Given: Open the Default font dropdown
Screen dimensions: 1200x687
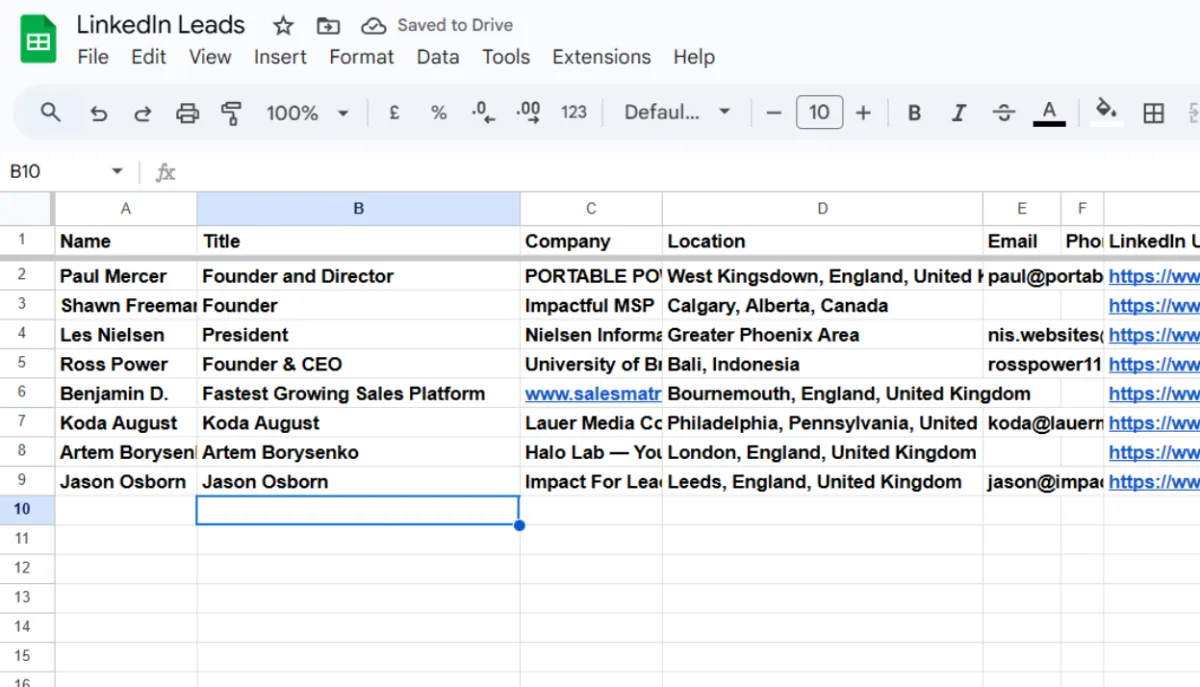Looking at the screenshot, I should [x=677, y=113].
